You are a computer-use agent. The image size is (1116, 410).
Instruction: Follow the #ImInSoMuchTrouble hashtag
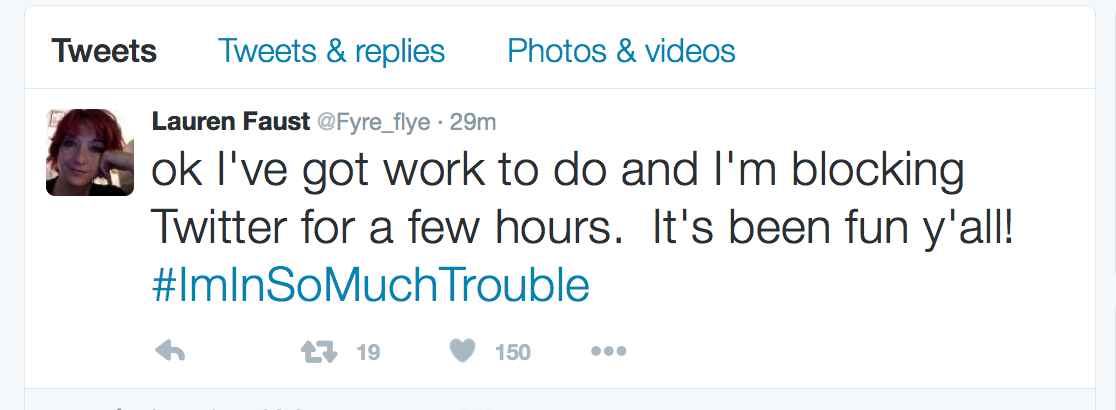point(370,286)
